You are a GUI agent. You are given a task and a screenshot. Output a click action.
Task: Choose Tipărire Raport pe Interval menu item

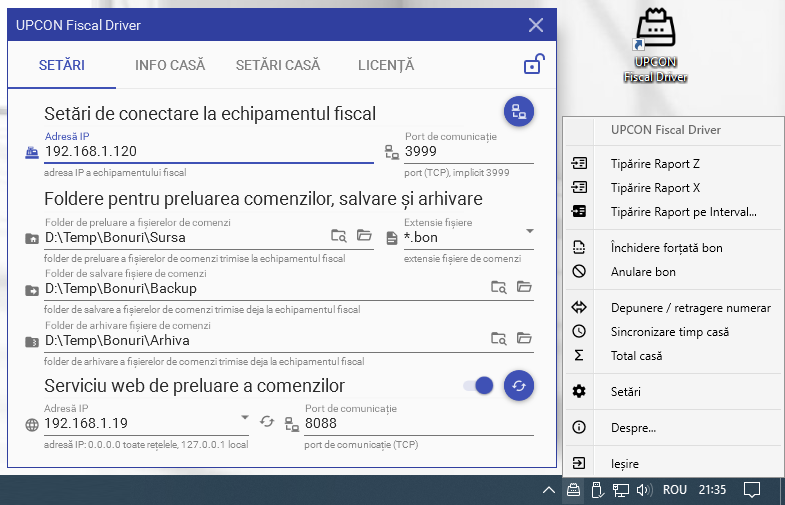(x=674, y=212)
